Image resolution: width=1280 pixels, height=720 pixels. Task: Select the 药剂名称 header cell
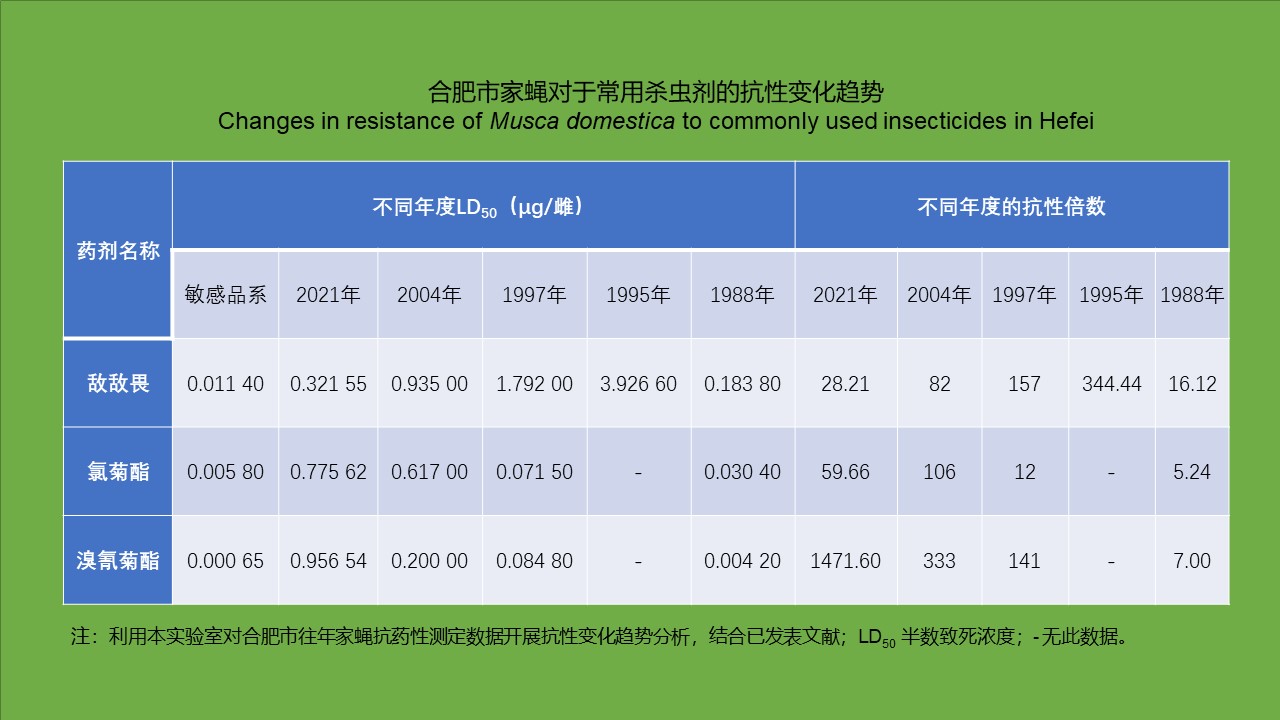pos(118,250)
